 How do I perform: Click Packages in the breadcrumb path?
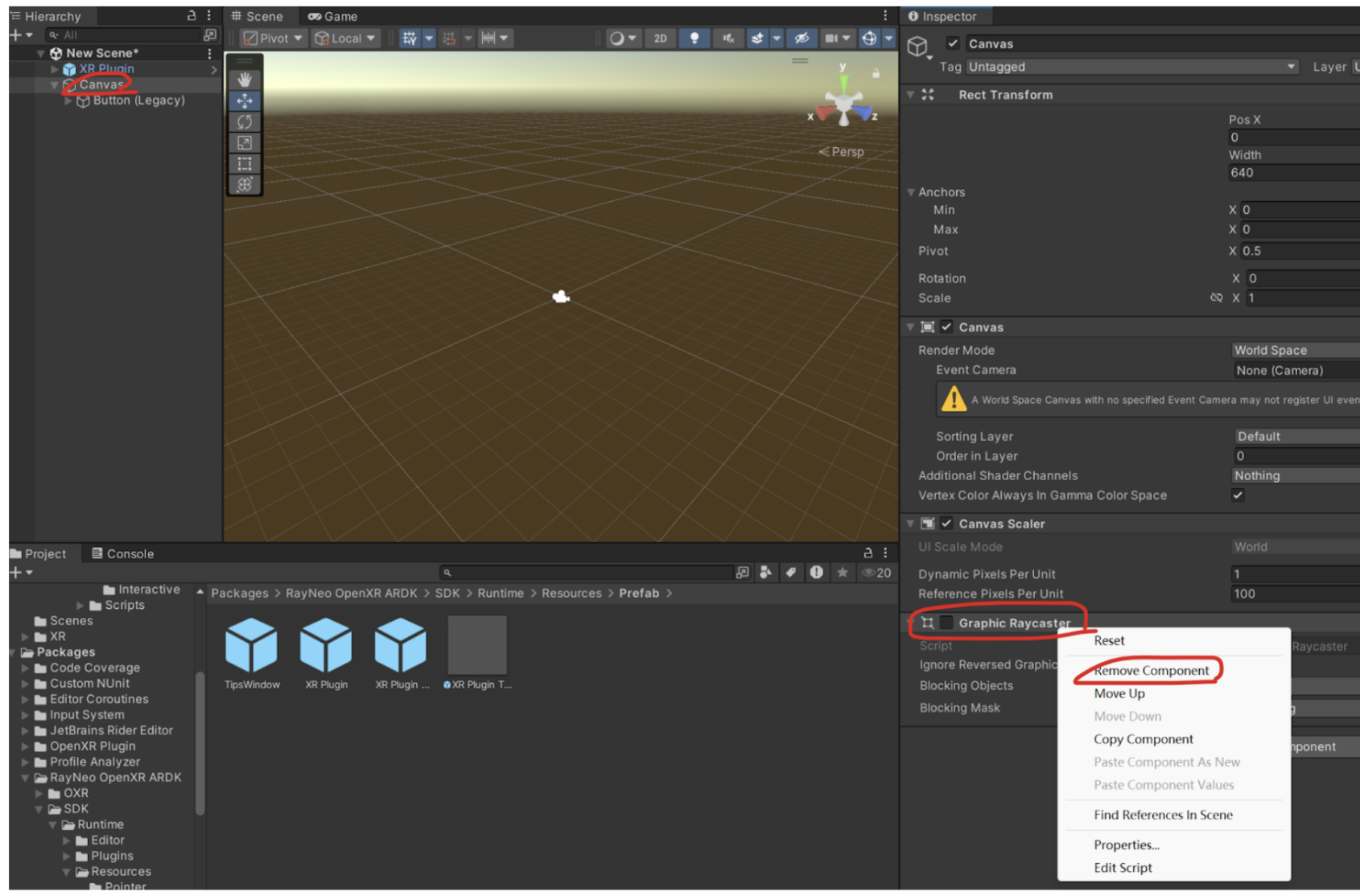(240, 593)
